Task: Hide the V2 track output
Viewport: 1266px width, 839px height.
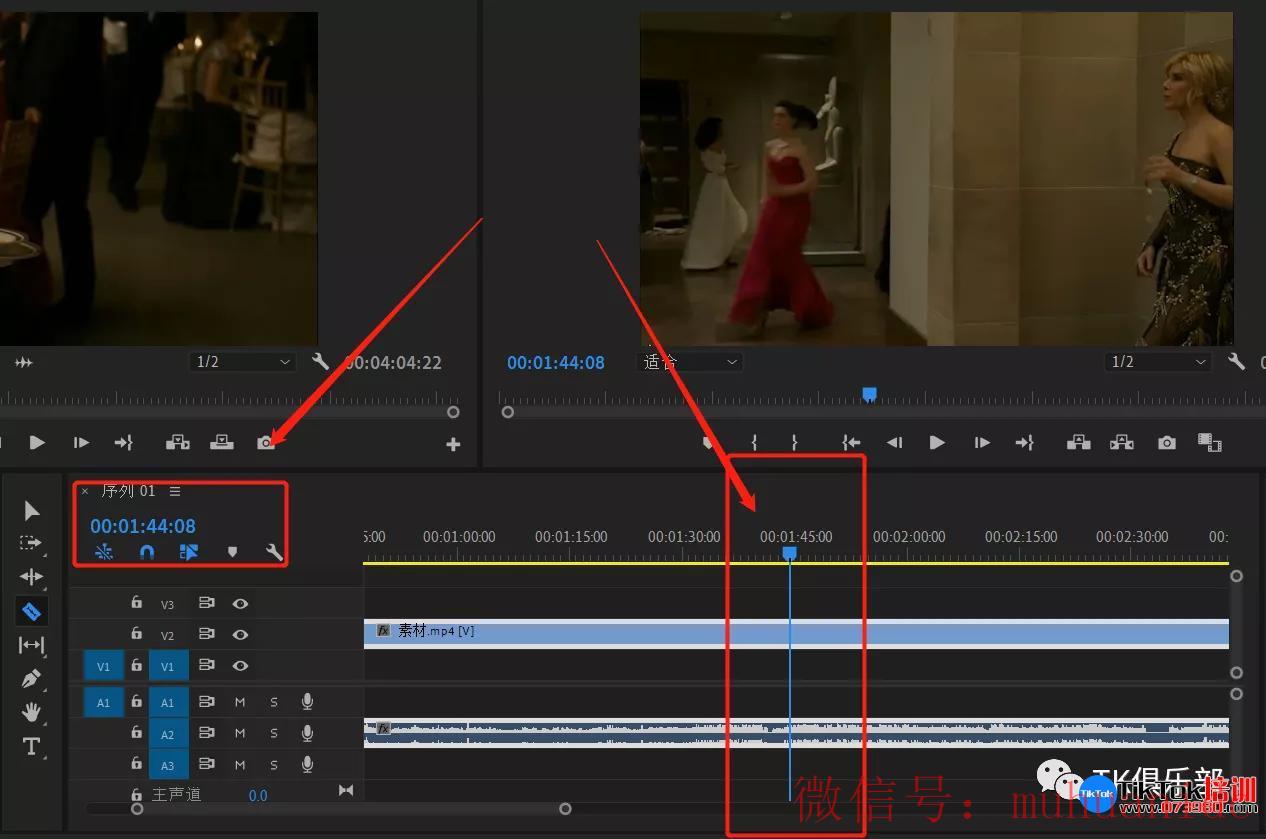Action: click(240, 634)
